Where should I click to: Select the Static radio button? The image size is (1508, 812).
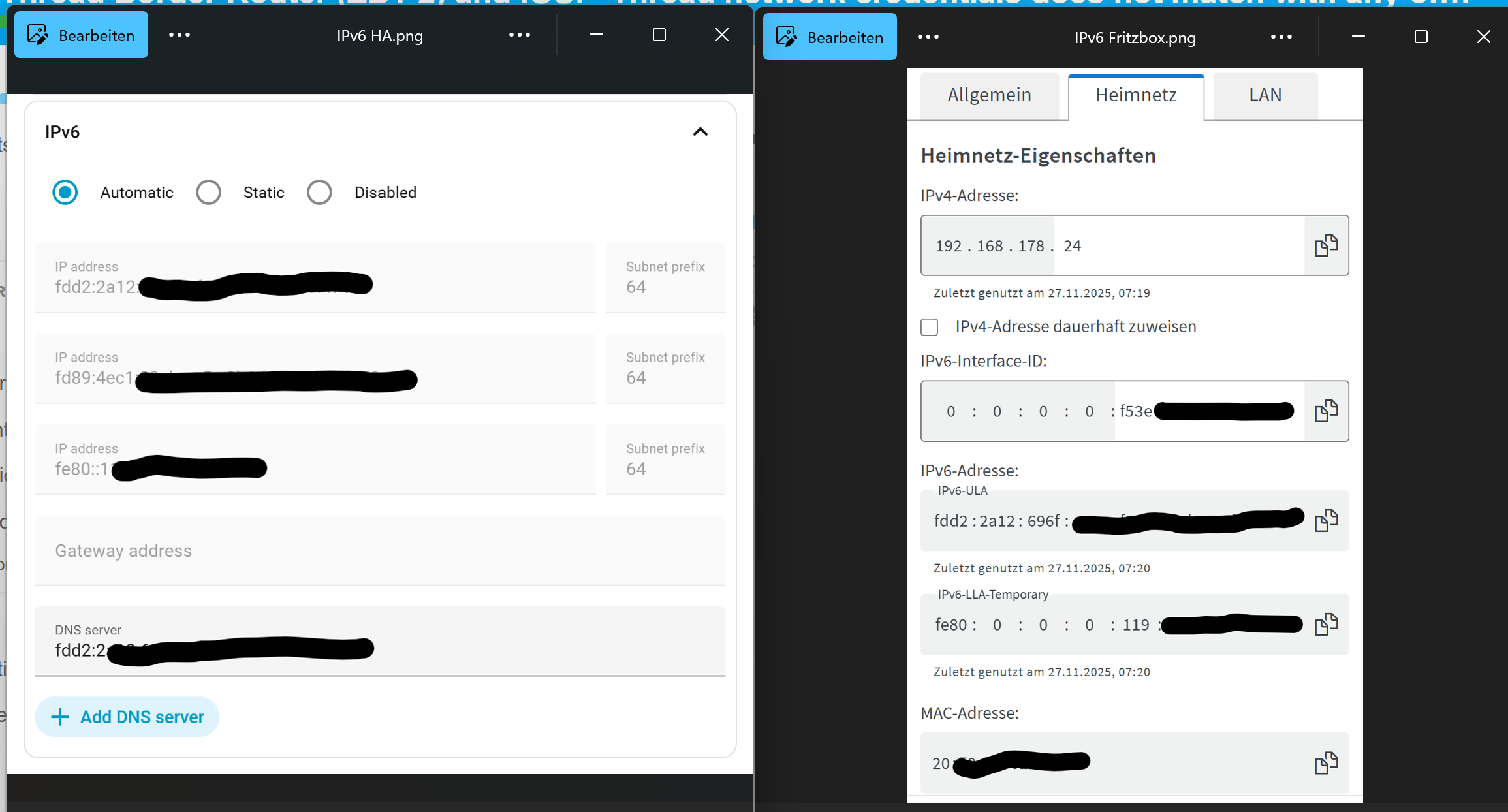208,192
